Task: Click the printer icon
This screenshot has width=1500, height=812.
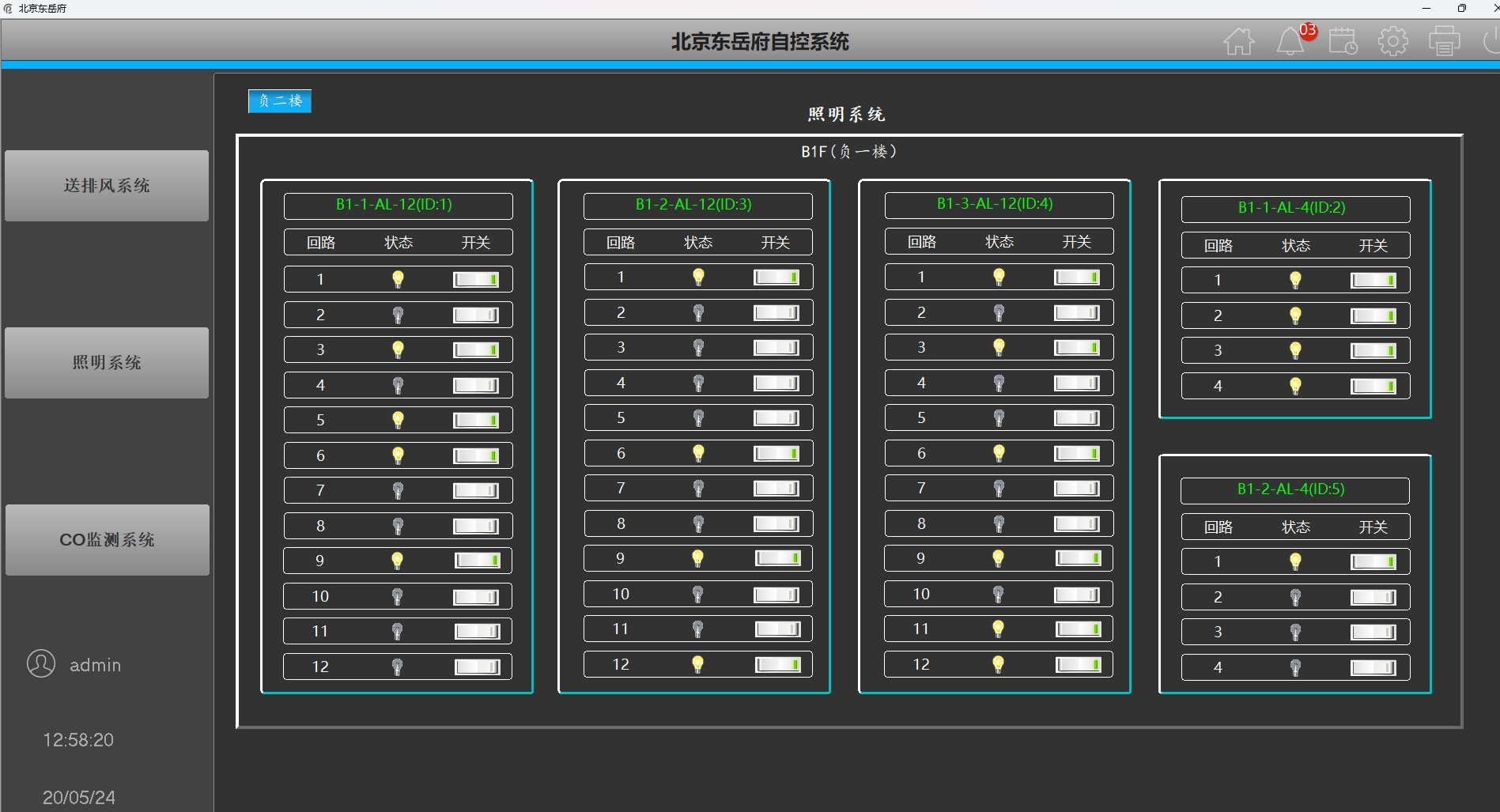Action: (1444, 41)
